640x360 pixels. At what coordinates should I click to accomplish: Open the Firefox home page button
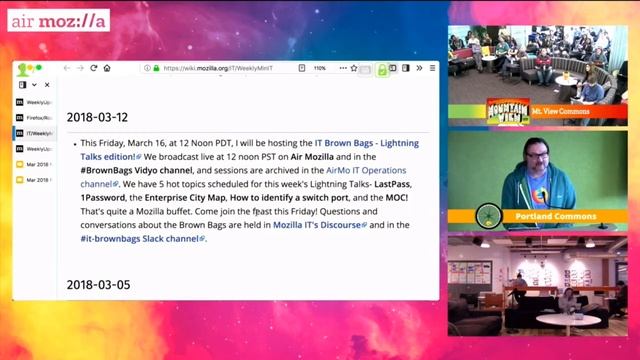pos(107,68)
